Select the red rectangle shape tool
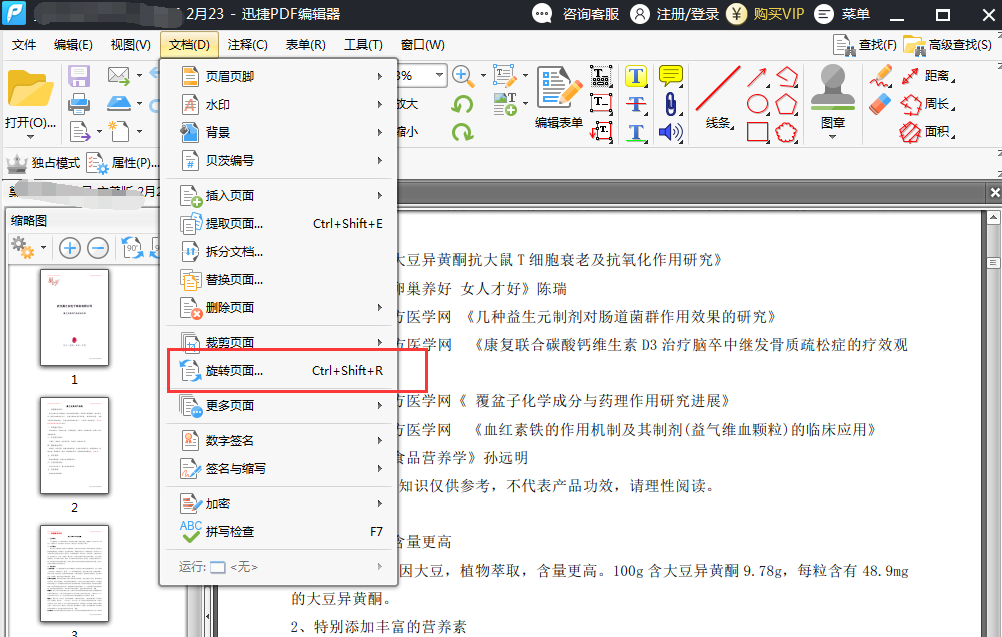This screenshot has height=637, width=1002. pos(757,132)
